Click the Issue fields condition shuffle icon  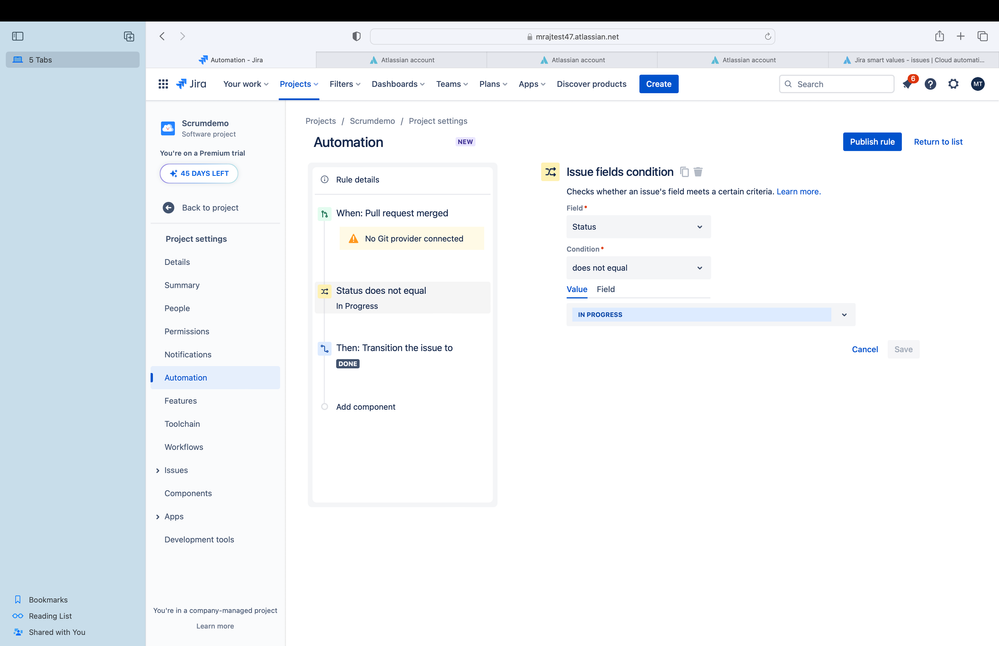pyautogui.click(x=550, y=172)
